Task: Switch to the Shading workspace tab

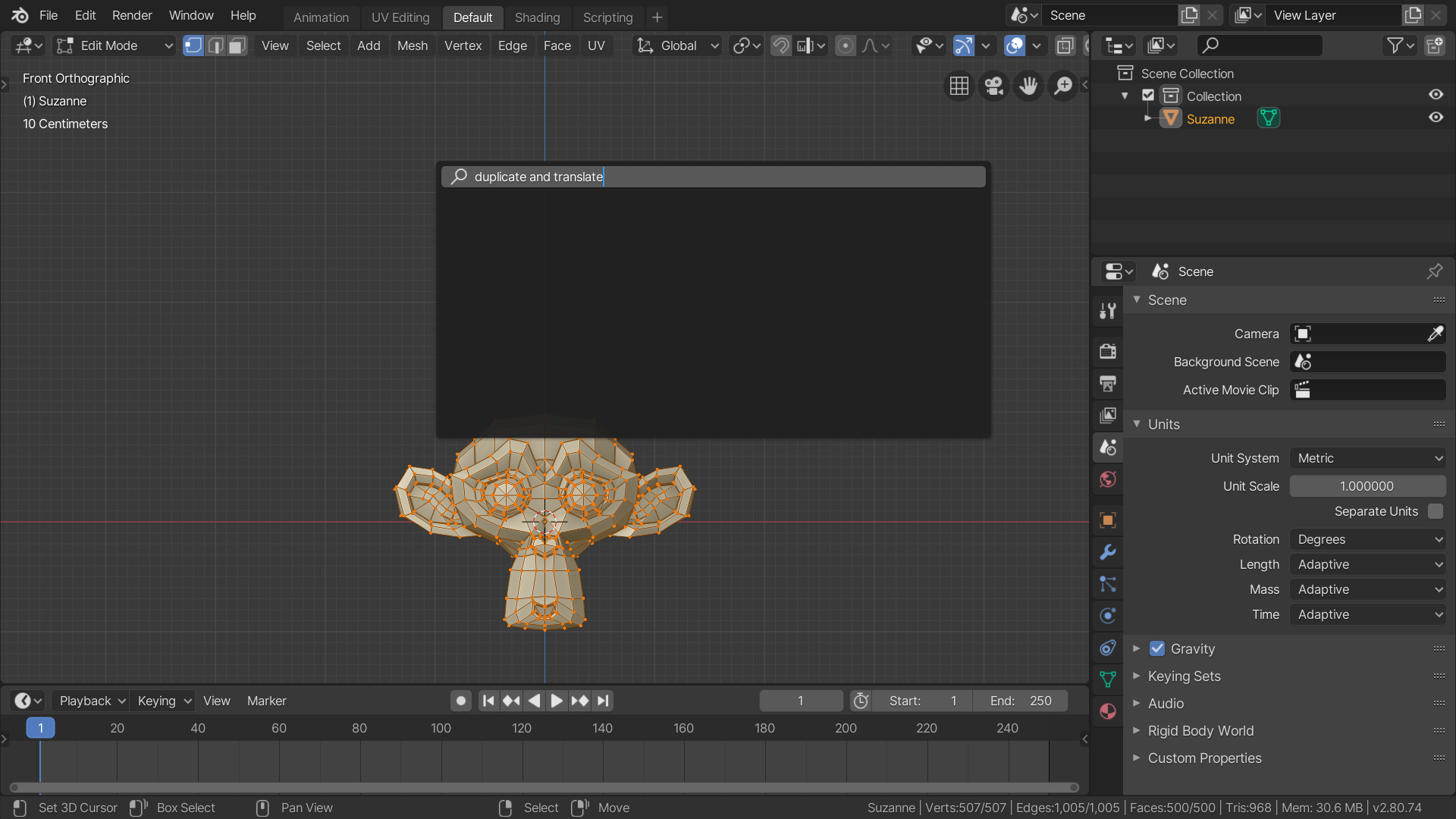Action: tap(537, 17)
